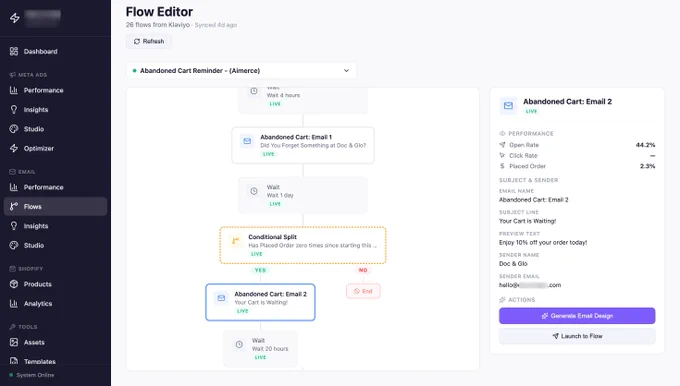The width and height of the screenshot is (680, 386).
Task: Click the NO branch label
Action: (x=363, y=270)
